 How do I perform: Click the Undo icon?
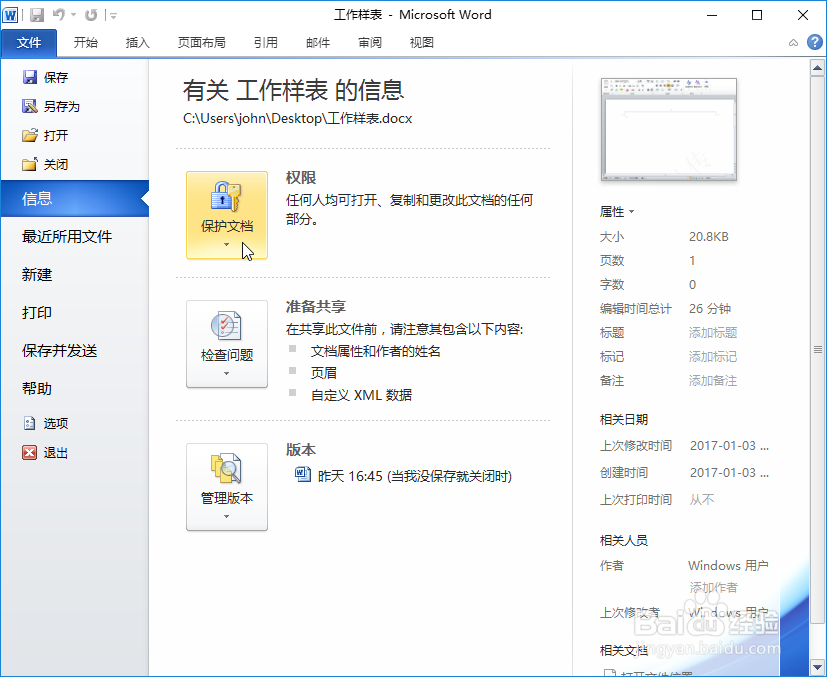(60, 14)
